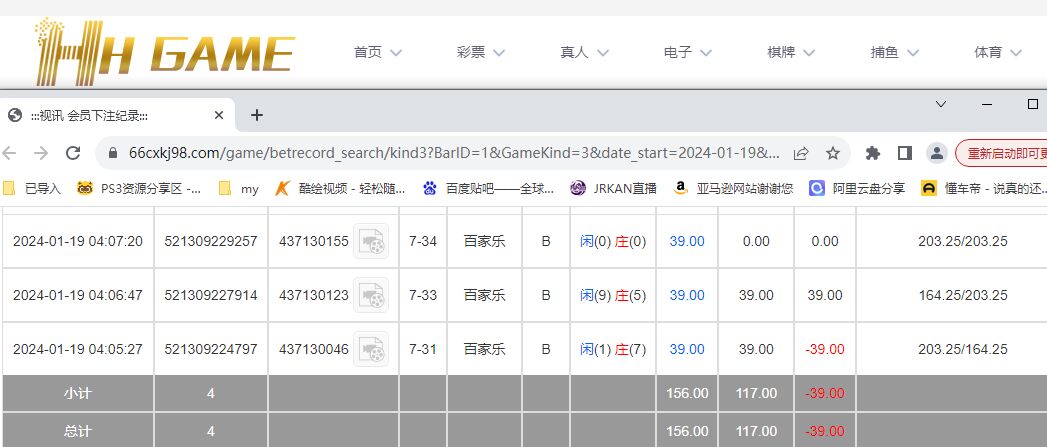Viewport: 1047px width, 447px height.
Task: Open 亚马逊网站谢谢您 bookmark
Action: pyautogui.click(x=733, y=188)
